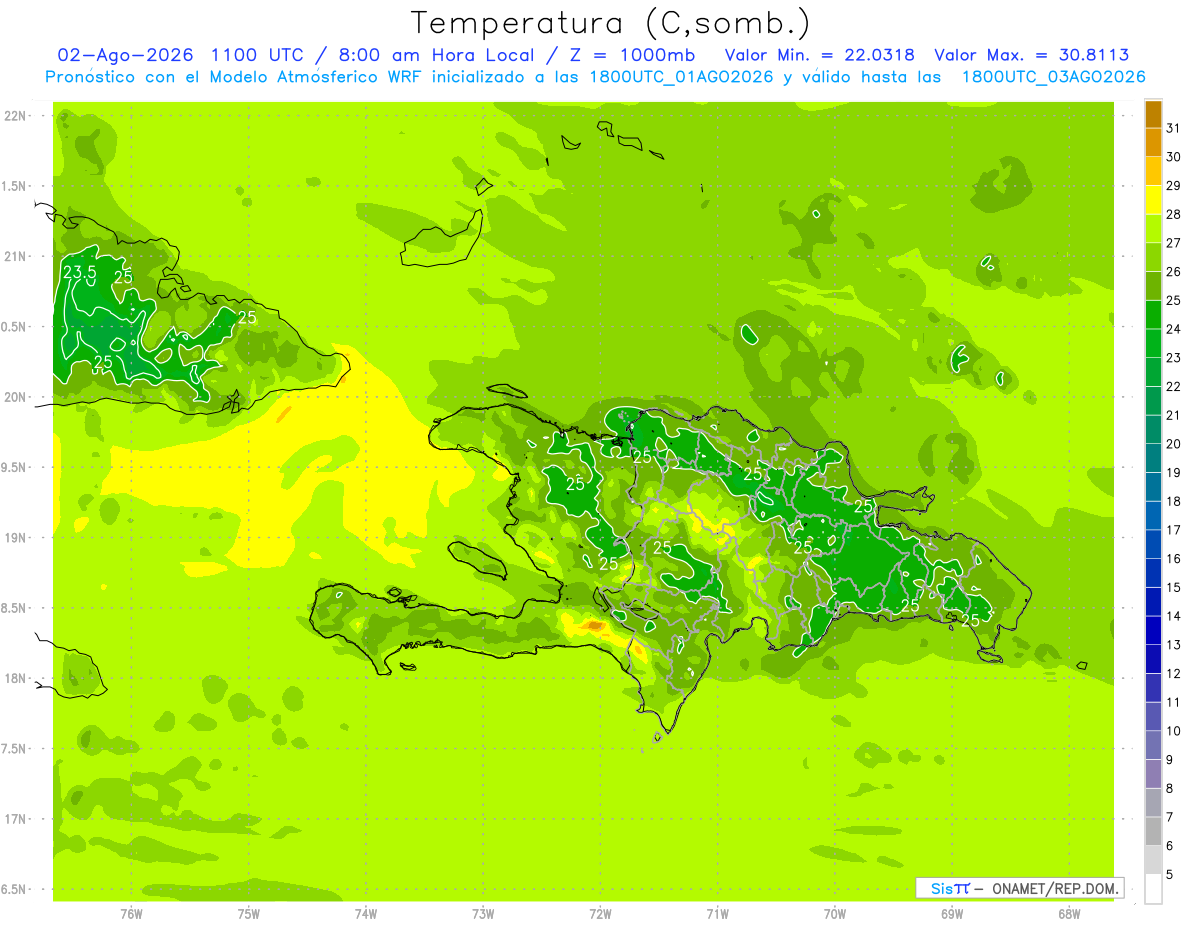The height and width of the screenshot is (927, 1200).
Task: Pick the orange swatch between 30 and 31
Action: [x=1153, y=142]
